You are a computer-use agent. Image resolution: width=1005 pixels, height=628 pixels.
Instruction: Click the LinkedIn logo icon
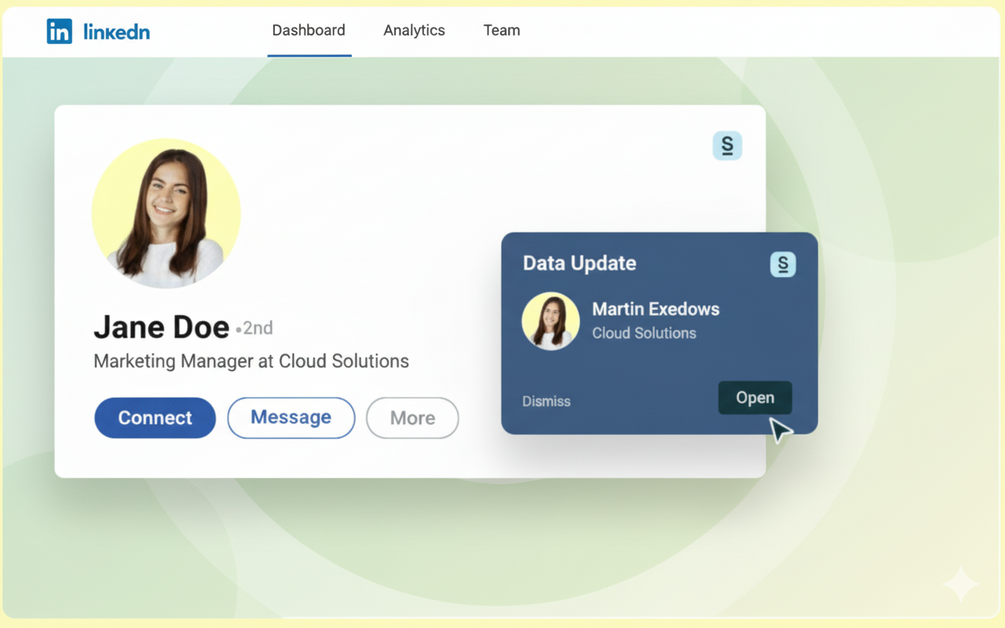(59, 31)
